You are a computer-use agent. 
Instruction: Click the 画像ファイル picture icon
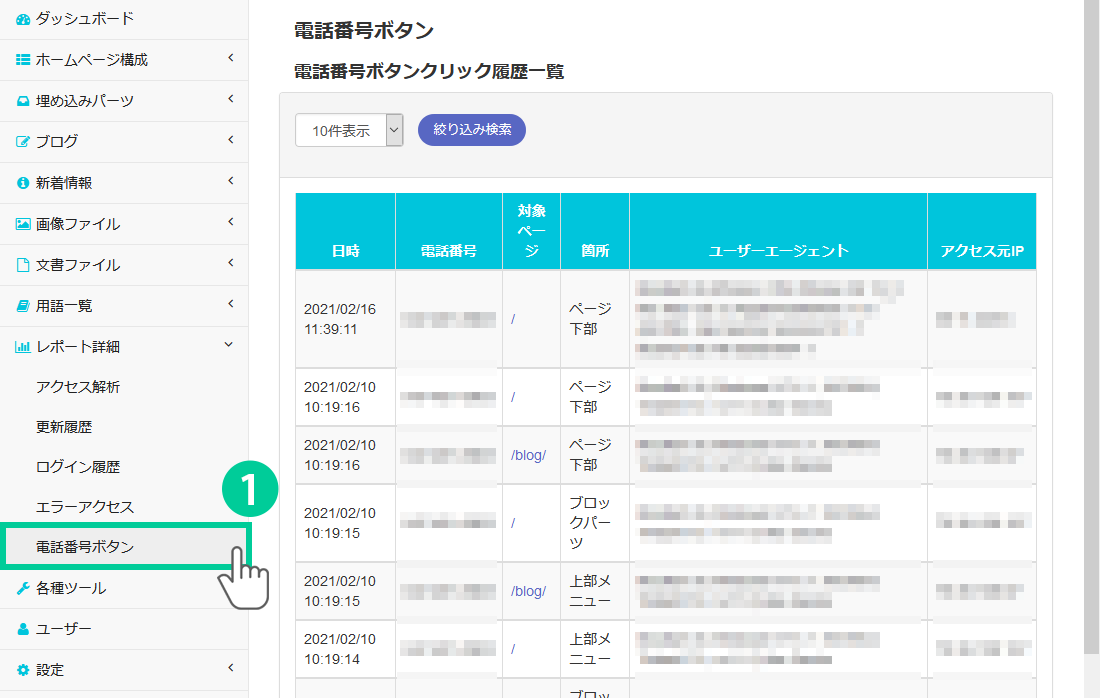23,224
